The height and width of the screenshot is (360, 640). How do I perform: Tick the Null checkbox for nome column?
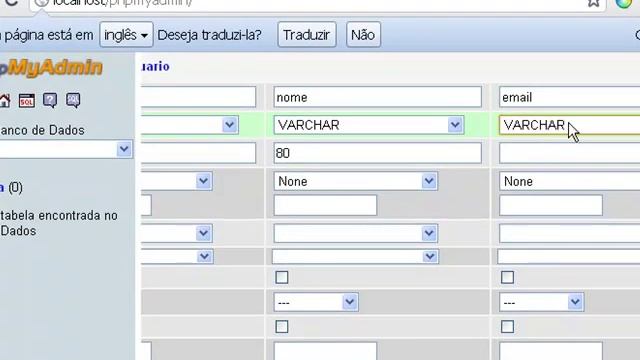(x=282, y=278)
